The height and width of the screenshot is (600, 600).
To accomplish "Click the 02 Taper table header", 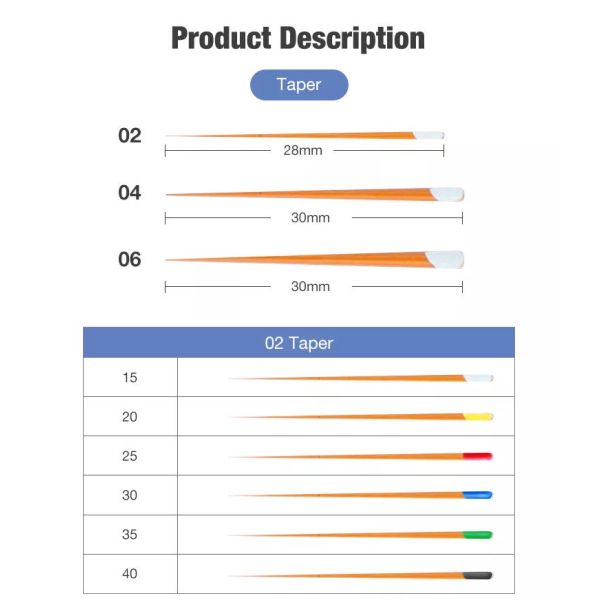I will pos(299,343).
